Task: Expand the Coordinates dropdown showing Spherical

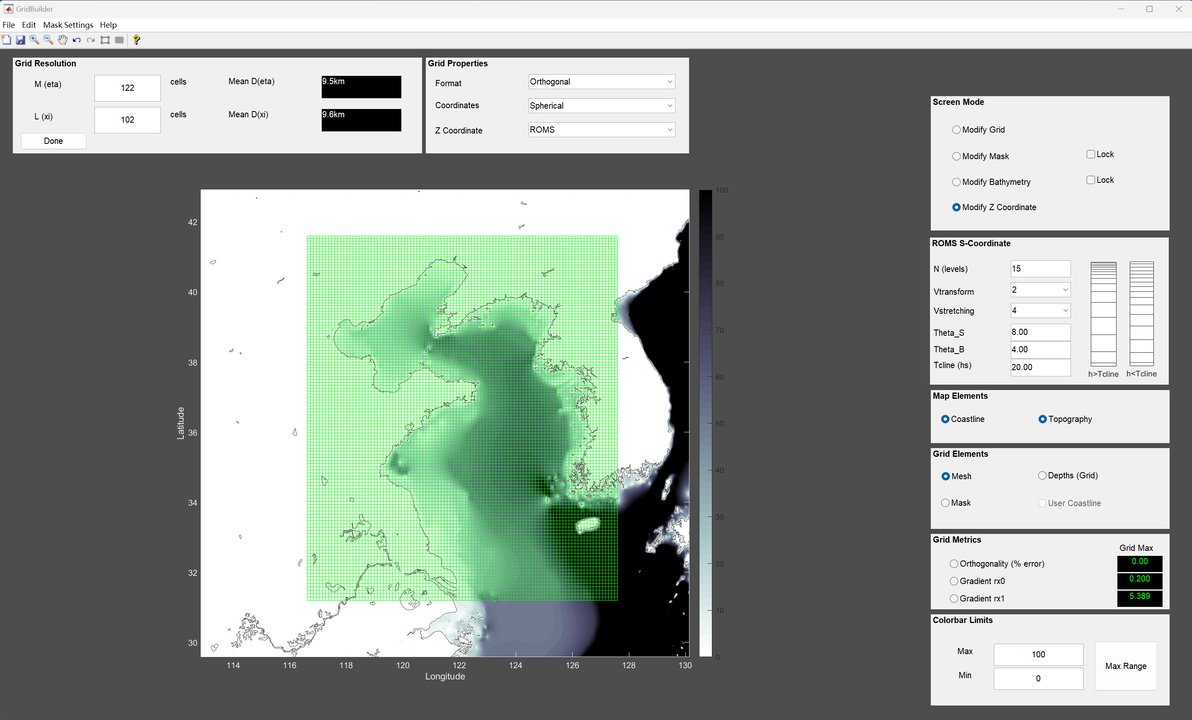Action: coord(601,106)
